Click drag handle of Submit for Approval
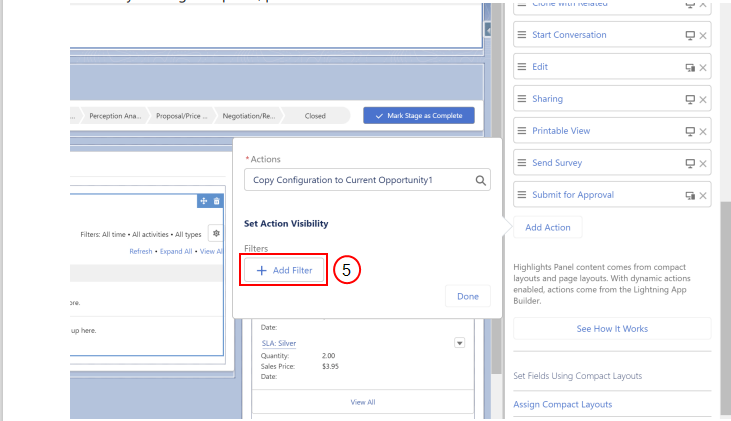Screen dimensions: 731x421 [522, 195]
